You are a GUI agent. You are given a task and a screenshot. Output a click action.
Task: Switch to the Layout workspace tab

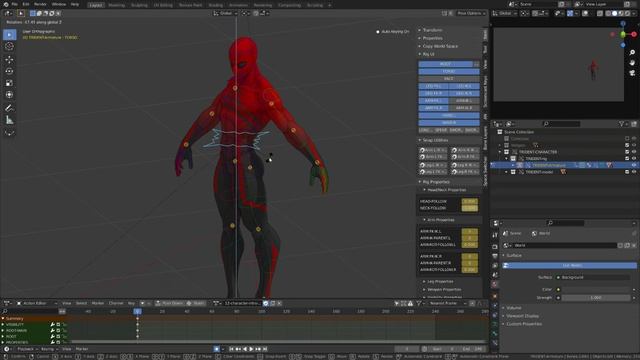click(96, 5)
